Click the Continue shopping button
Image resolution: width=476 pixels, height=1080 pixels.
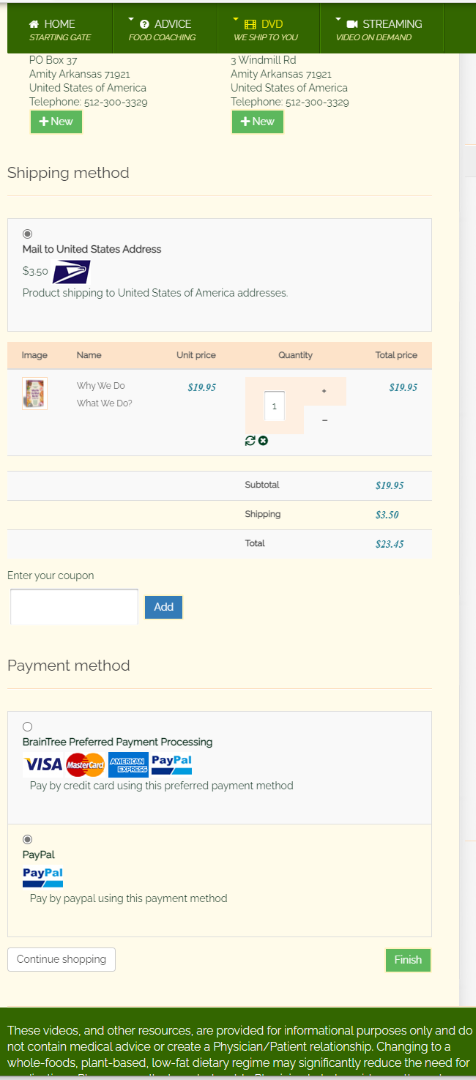(61, 959)
